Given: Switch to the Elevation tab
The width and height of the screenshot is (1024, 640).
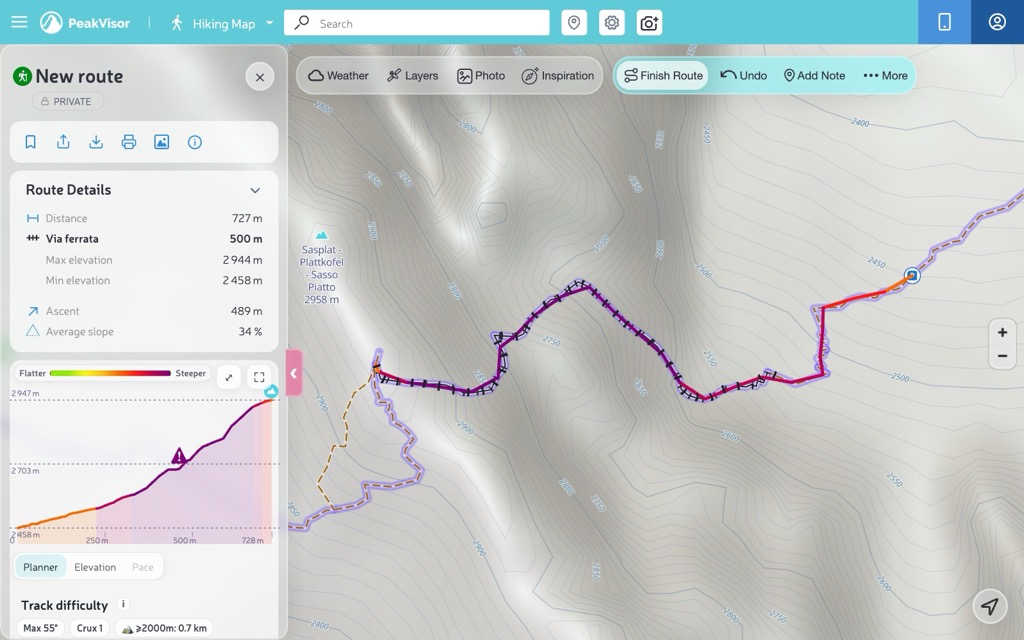Looking at the screenshot, I should coord(95,567).
